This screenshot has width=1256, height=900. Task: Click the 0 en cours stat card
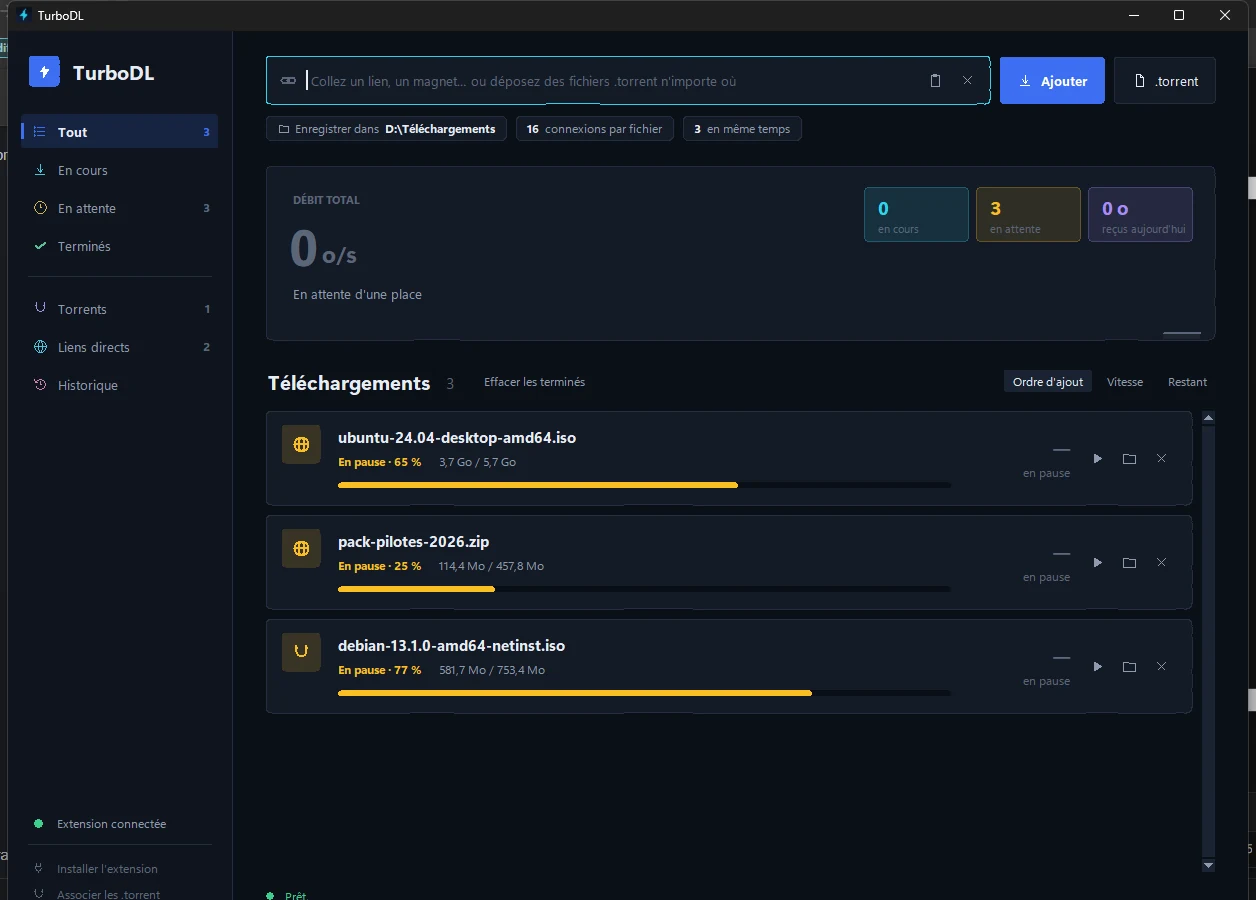916,215
